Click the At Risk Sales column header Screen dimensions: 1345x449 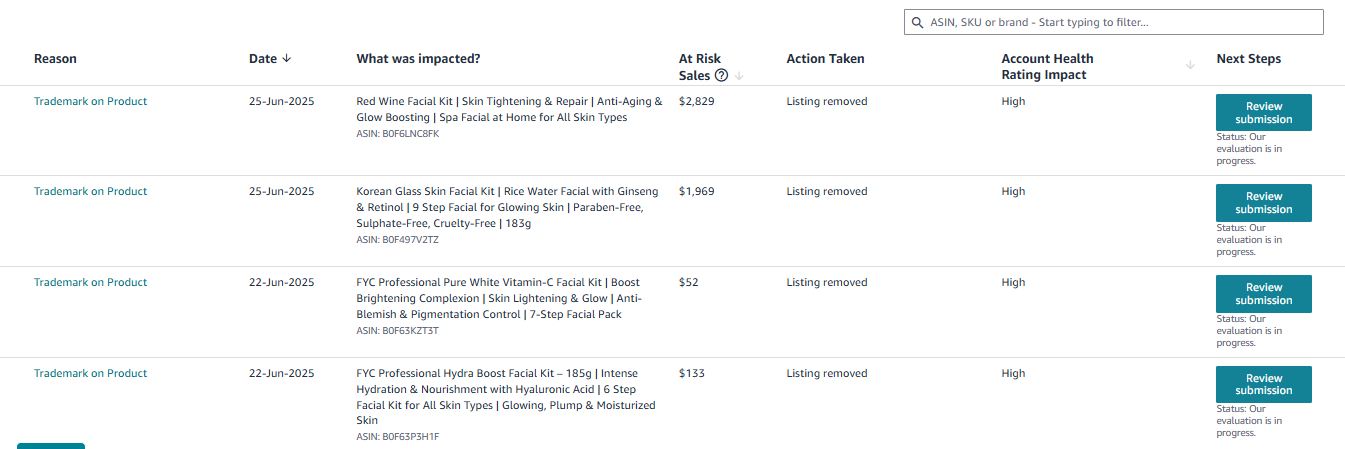(700, 67)
